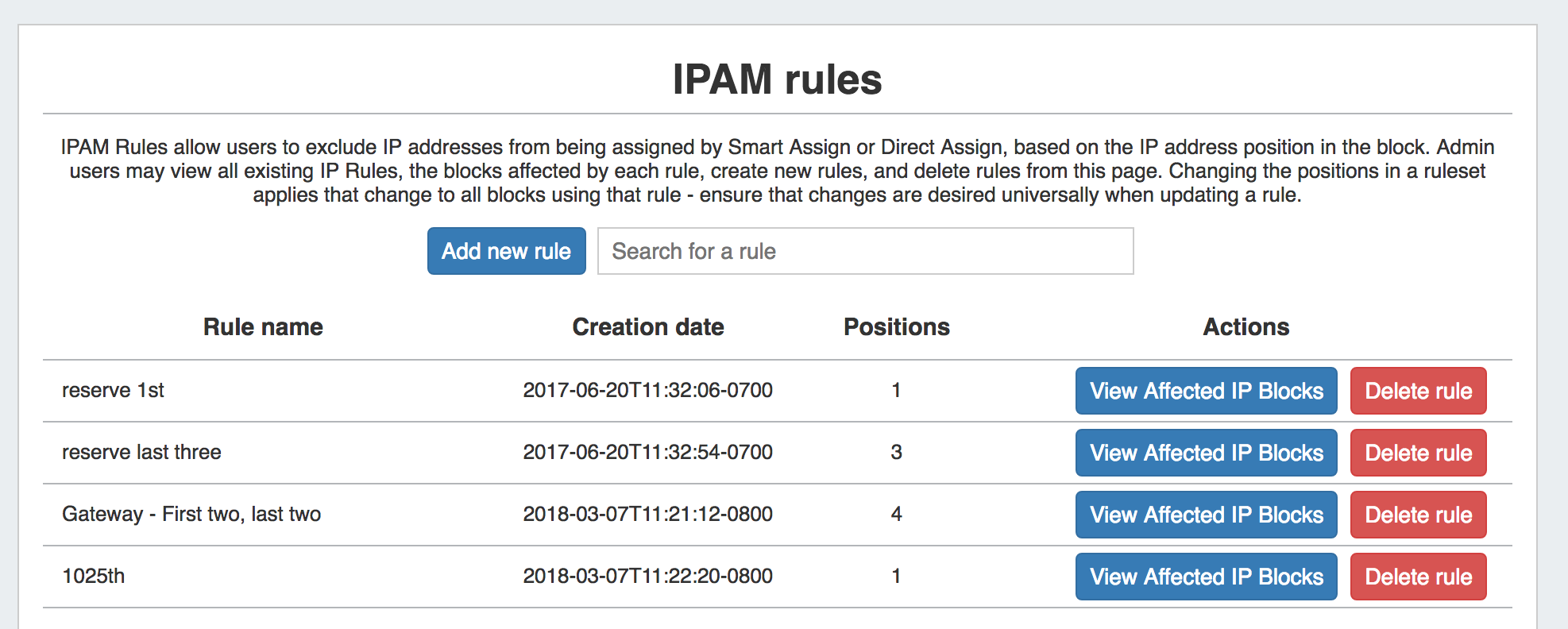Delete the reserve last three rule
The width and height of the screenshot is (1568, 629).
(1418, 453)
